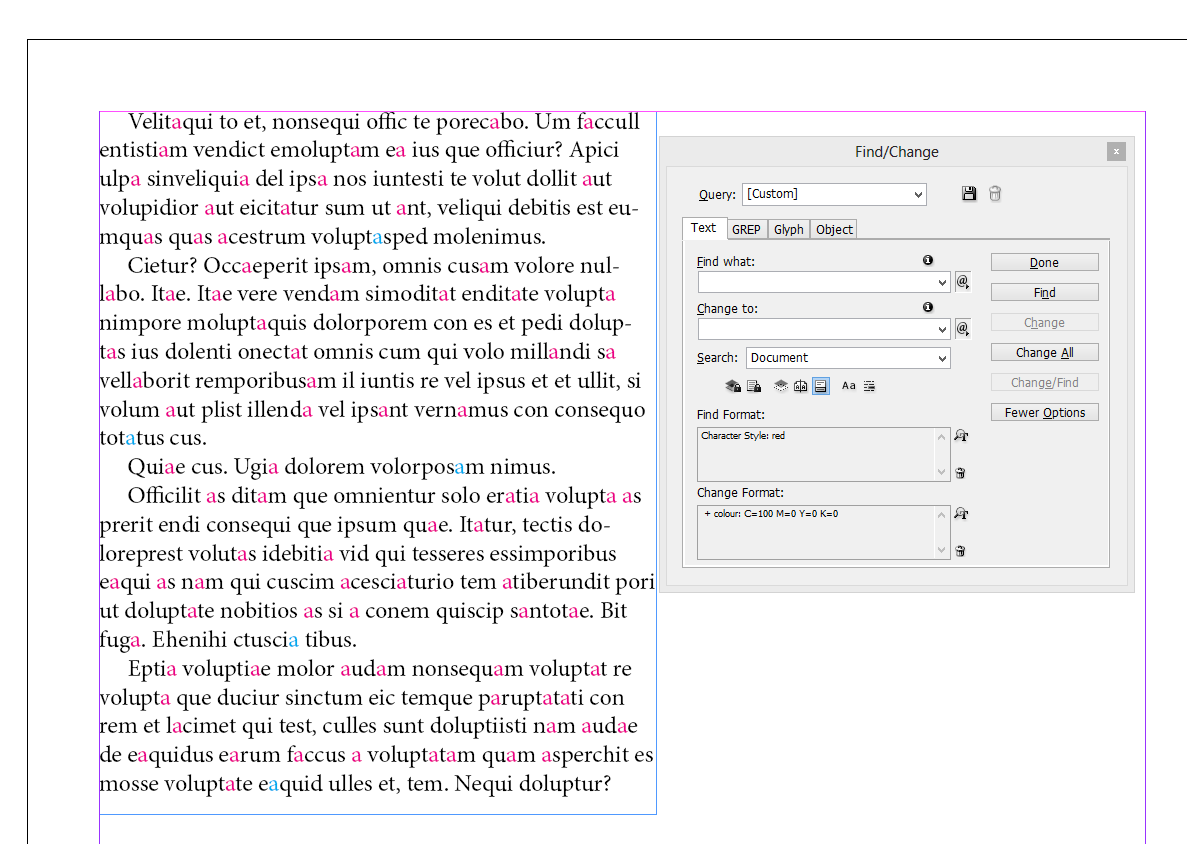
Task: Click the word 'Cietur?' in the text frame
Action: point(162,266)
